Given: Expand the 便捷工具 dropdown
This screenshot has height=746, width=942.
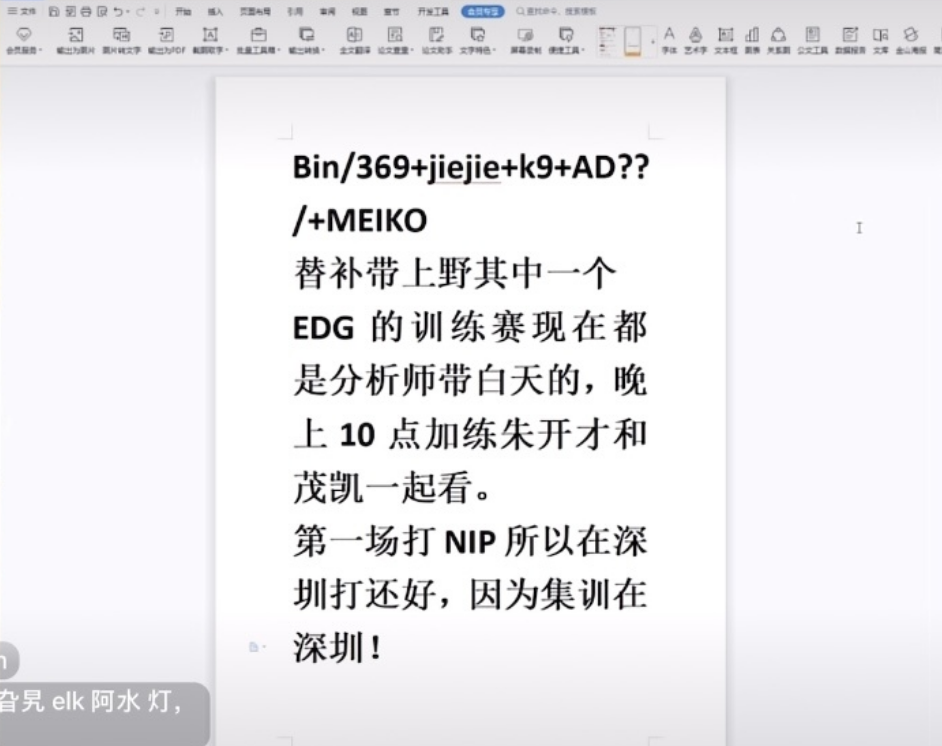Looking at the screenshot, I should pos(566,40).
